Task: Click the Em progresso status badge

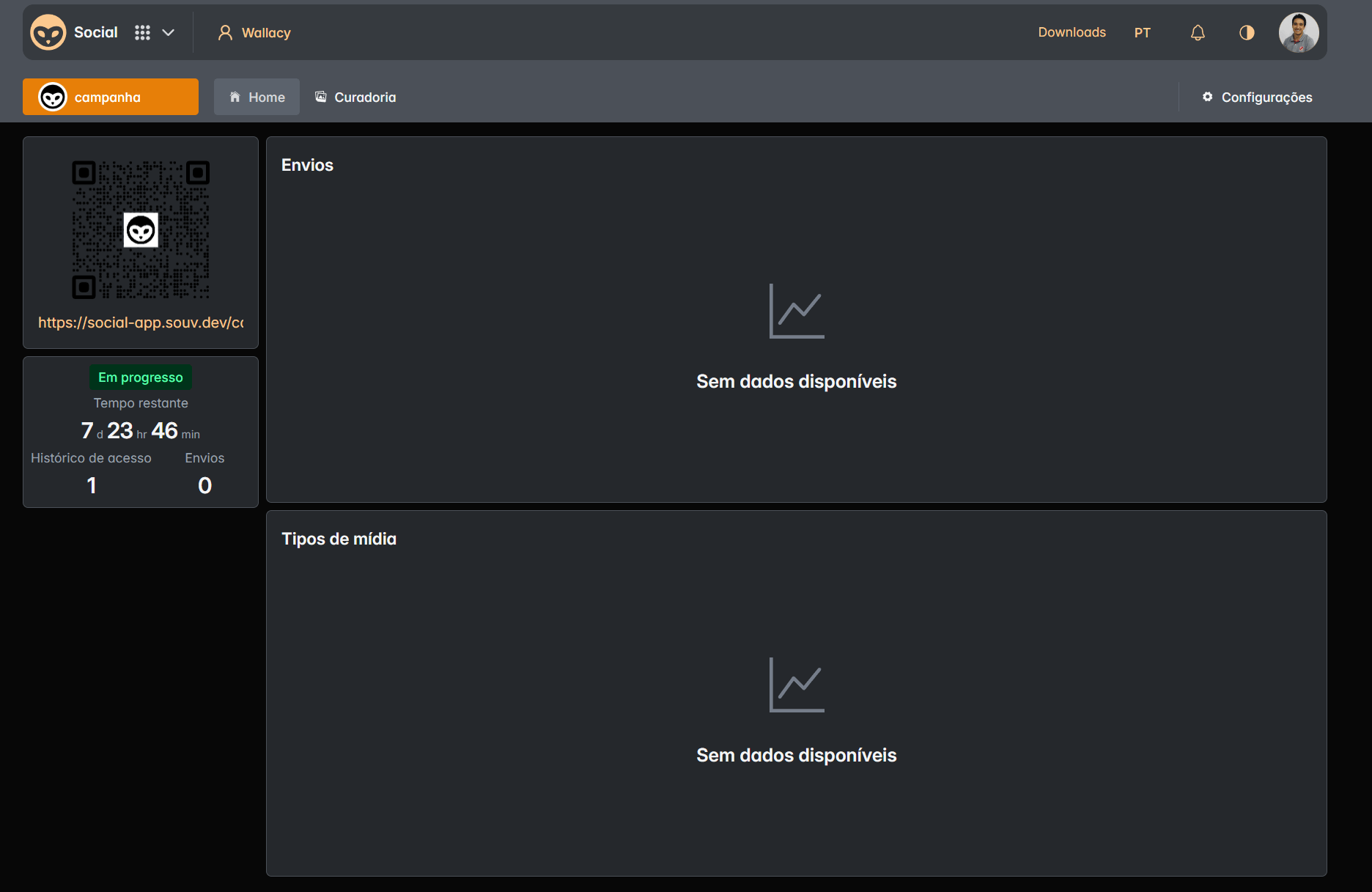Action: pos(141,377)
